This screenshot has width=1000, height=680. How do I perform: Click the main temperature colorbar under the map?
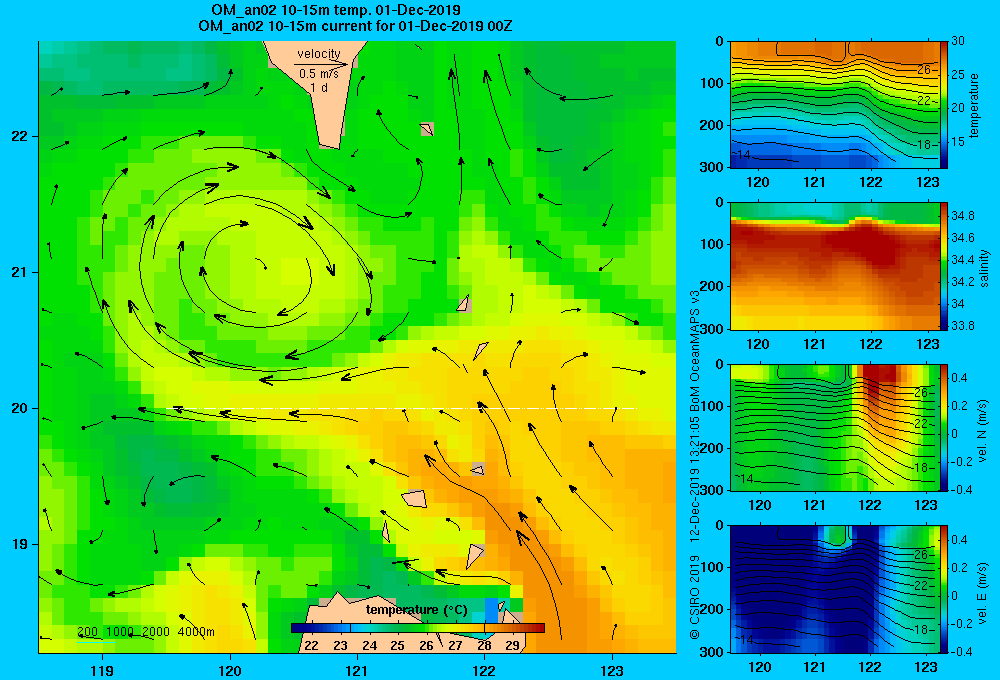(x=418, y=628)
